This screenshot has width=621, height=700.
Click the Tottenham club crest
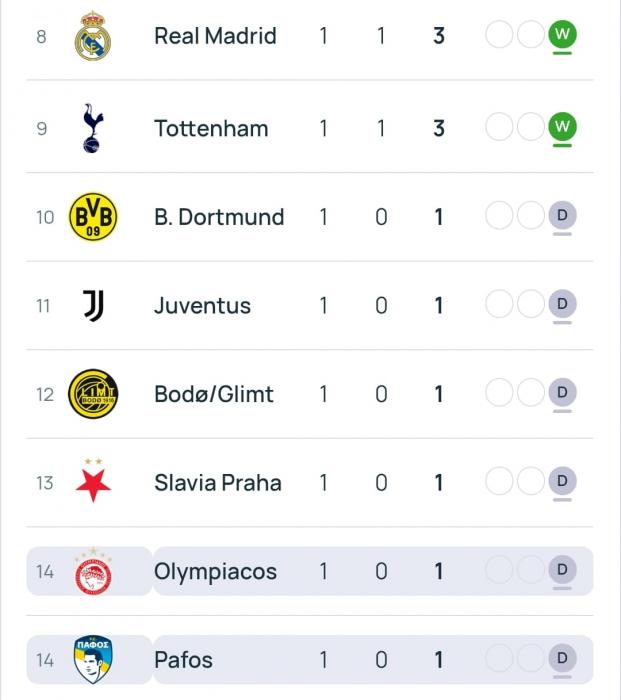pyautogui.click(x=93, y=128)
